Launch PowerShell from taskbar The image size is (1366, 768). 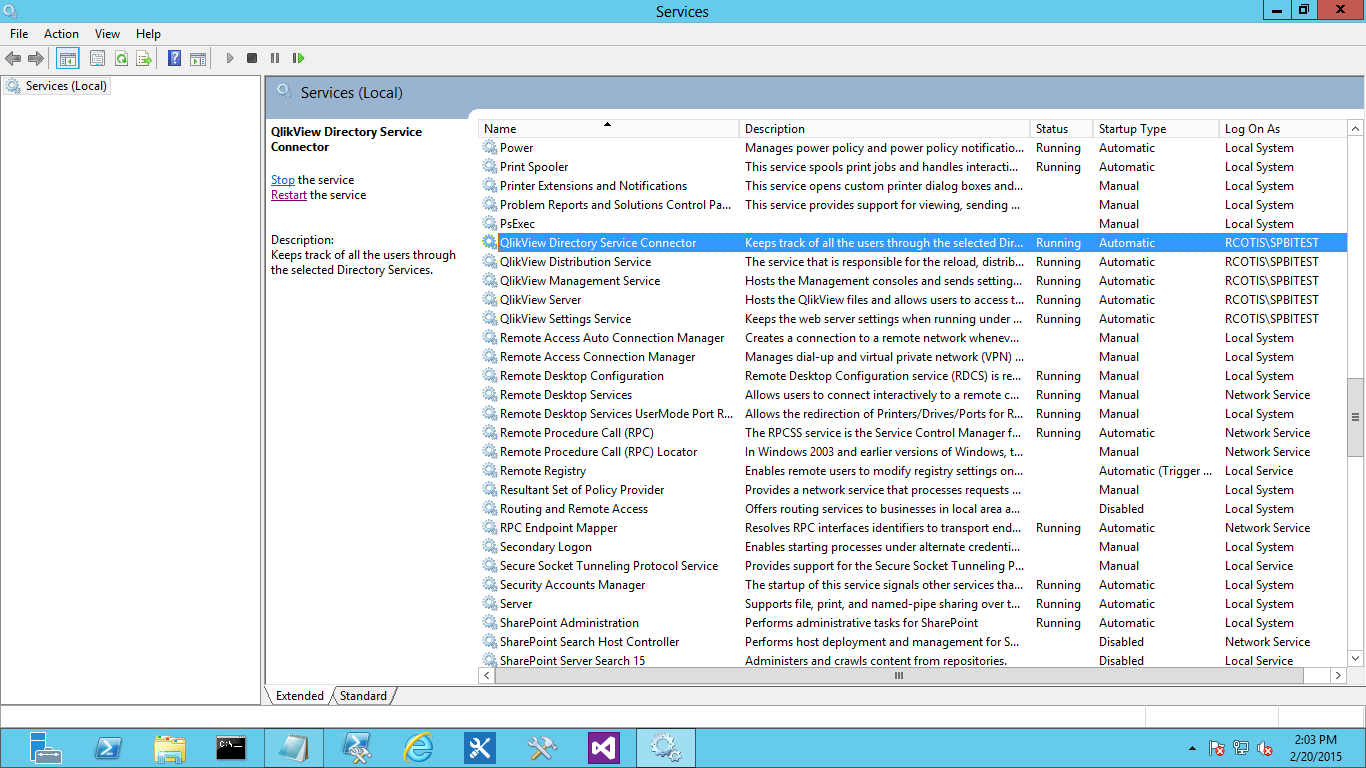pyautogui.click(x=108, y=748)
